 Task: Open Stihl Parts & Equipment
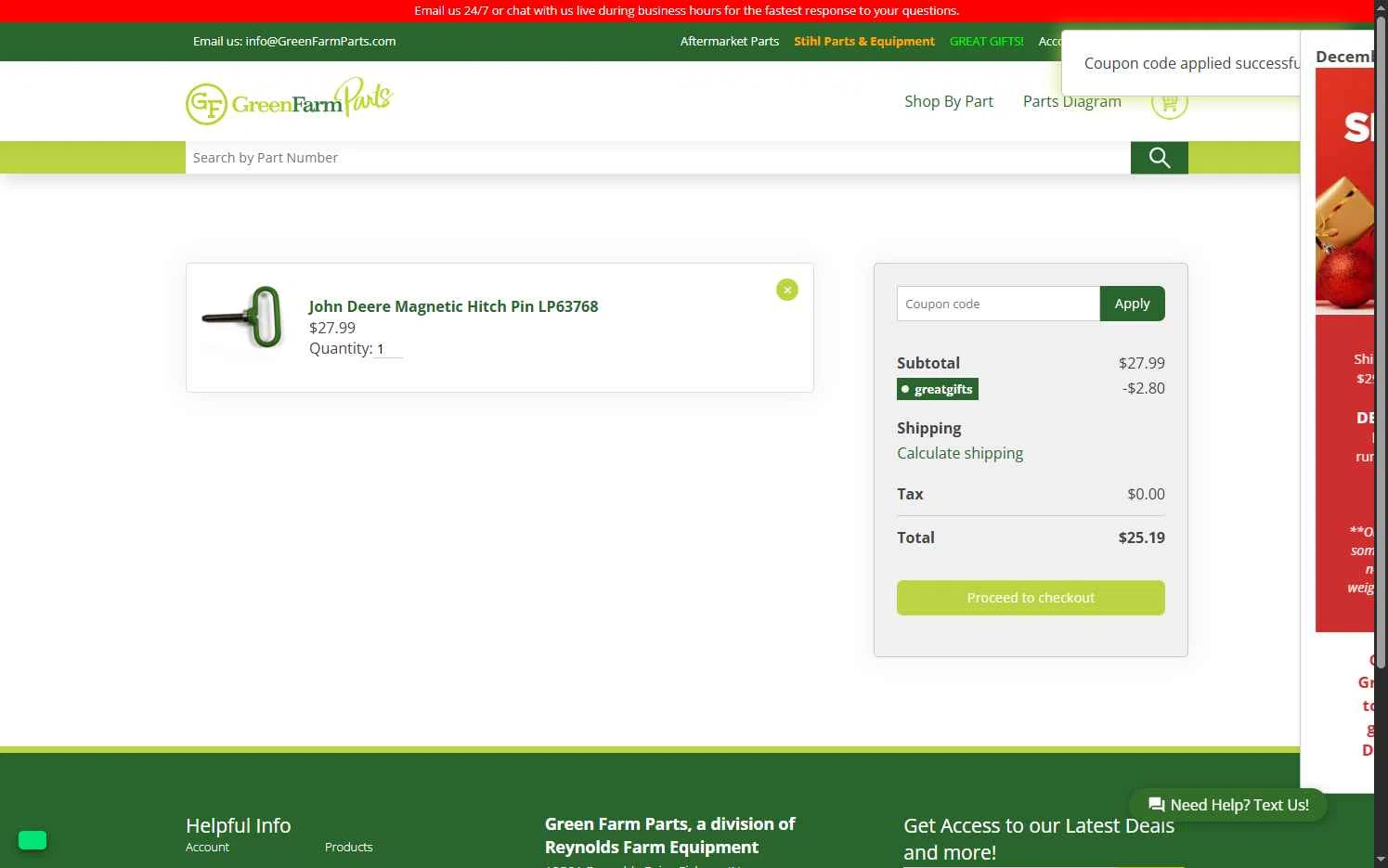[864, 41]
